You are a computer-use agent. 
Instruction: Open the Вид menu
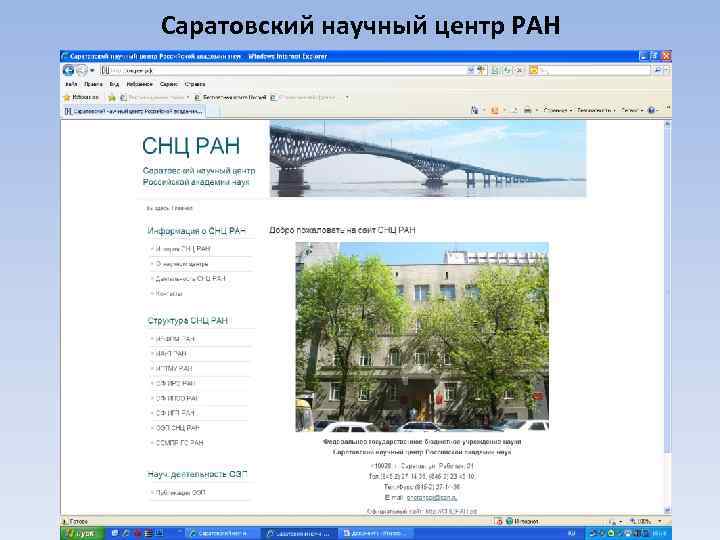coord(114,84)
